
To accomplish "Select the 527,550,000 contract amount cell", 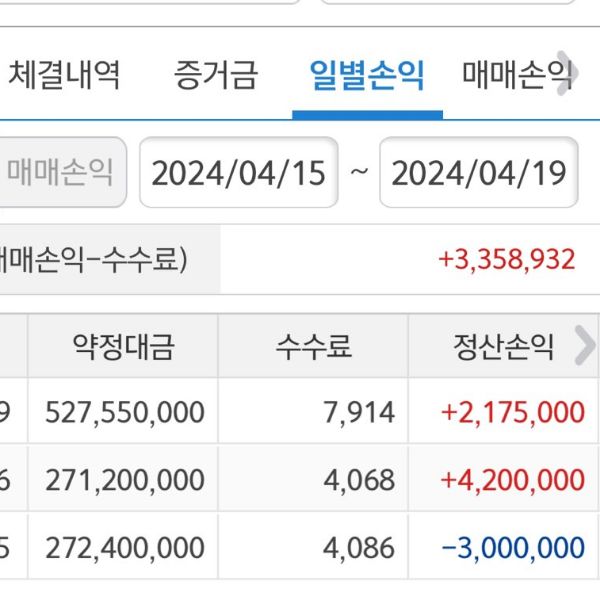I will (125, 411).
